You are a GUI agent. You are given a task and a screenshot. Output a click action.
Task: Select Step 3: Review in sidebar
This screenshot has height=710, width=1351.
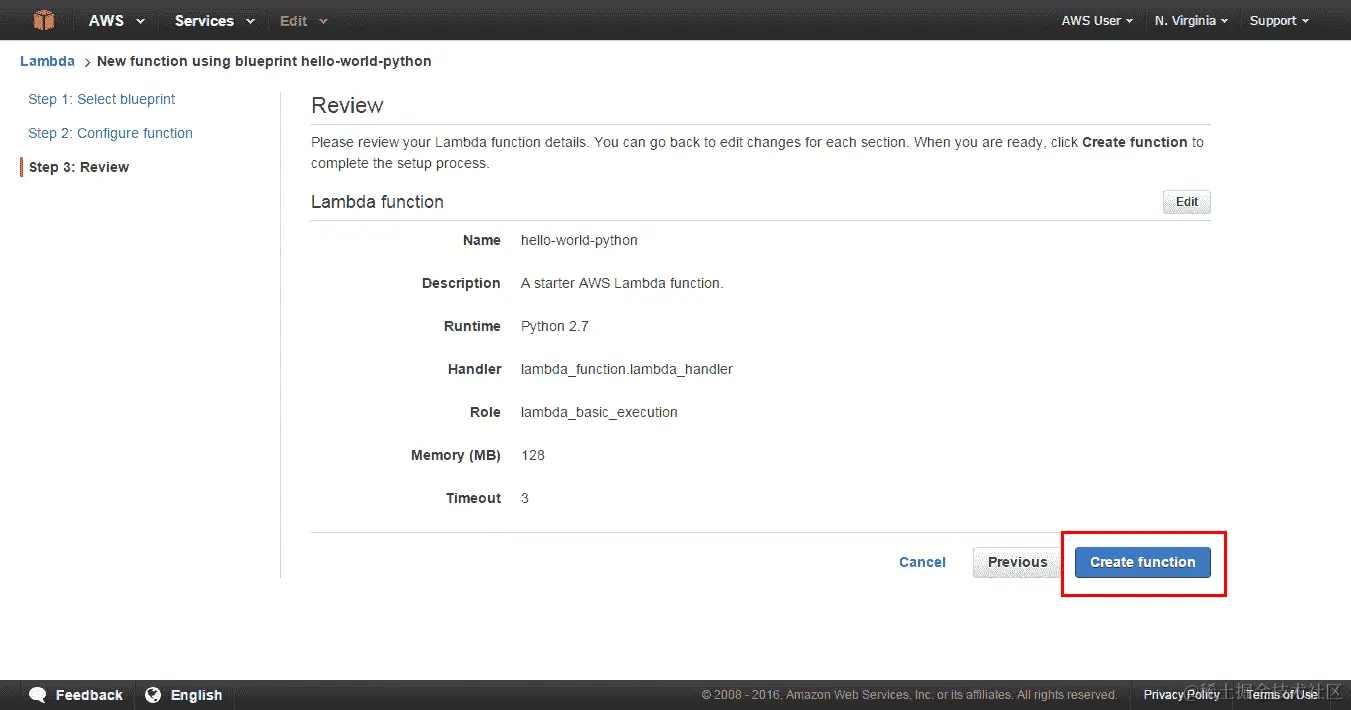(x=79, y=167)
